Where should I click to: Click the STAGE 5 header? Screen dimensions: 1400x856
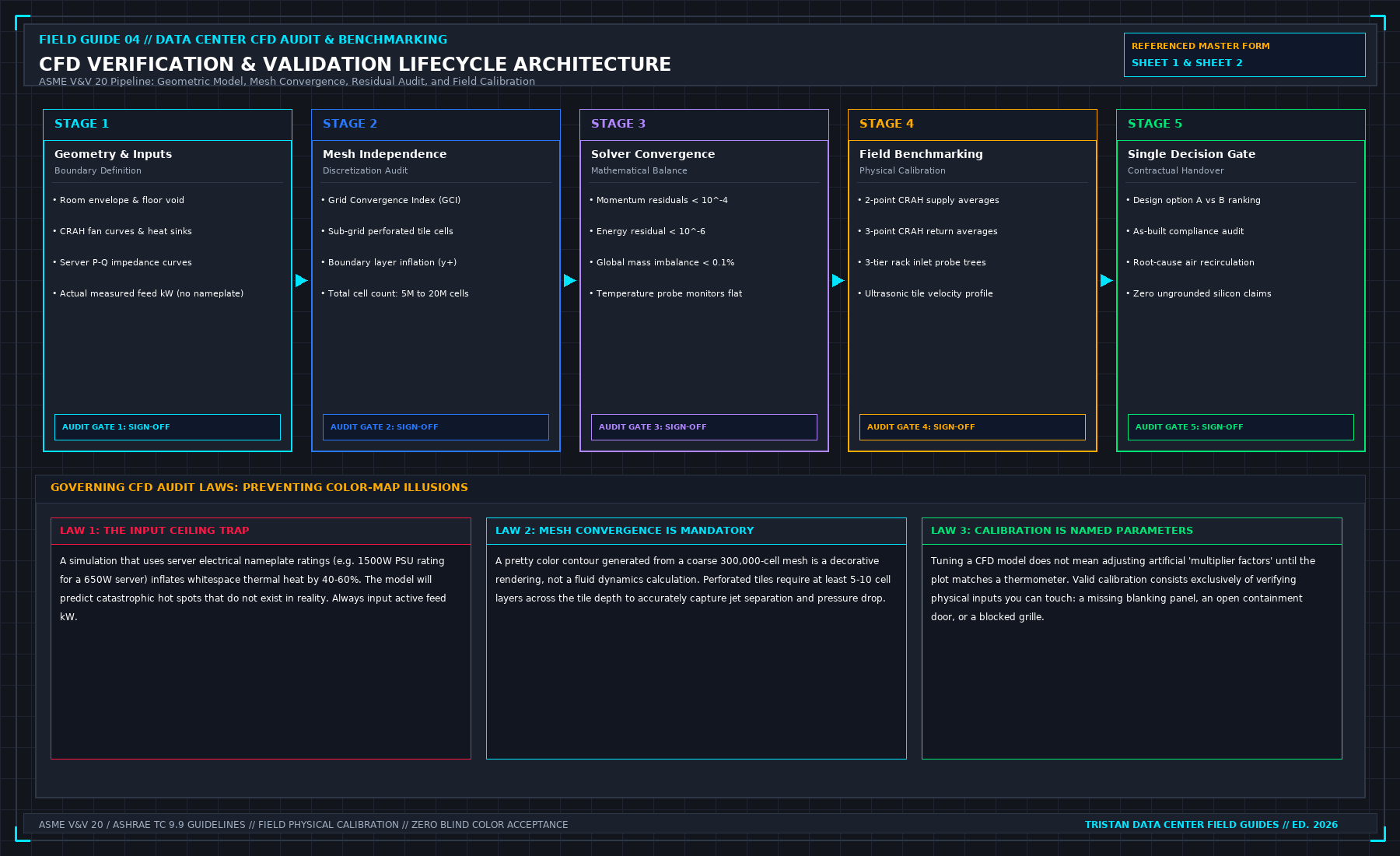point(1241,125)
